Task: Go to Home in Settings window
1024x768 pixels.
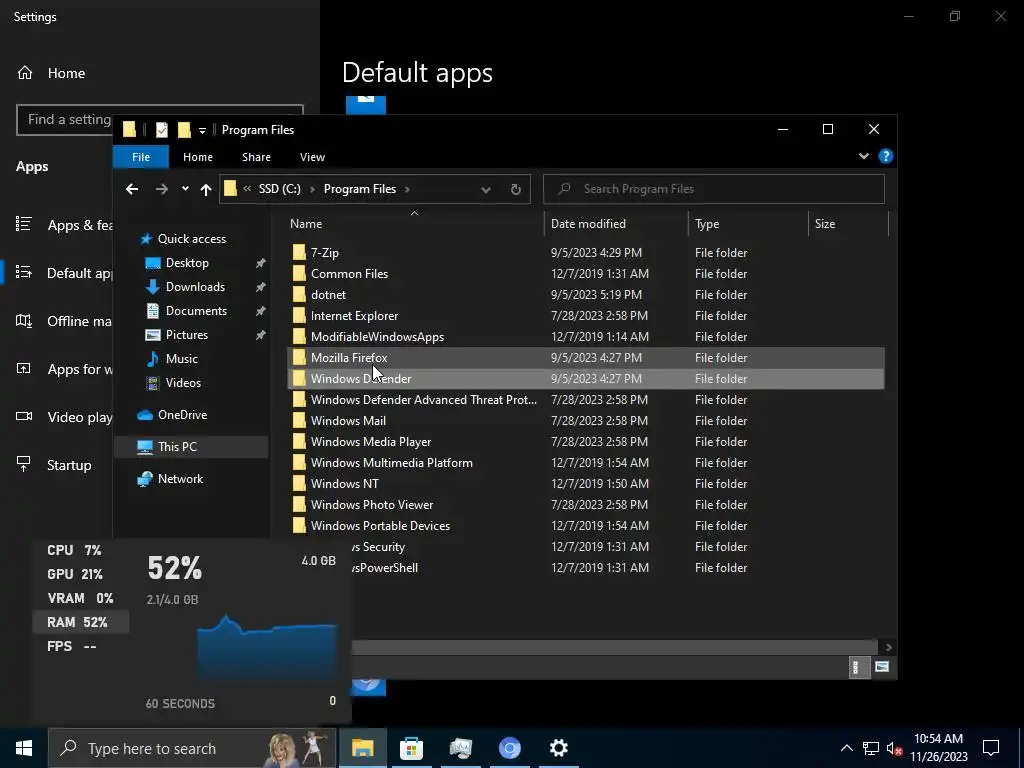Action: pyautogui.click(x=51, y=73)
